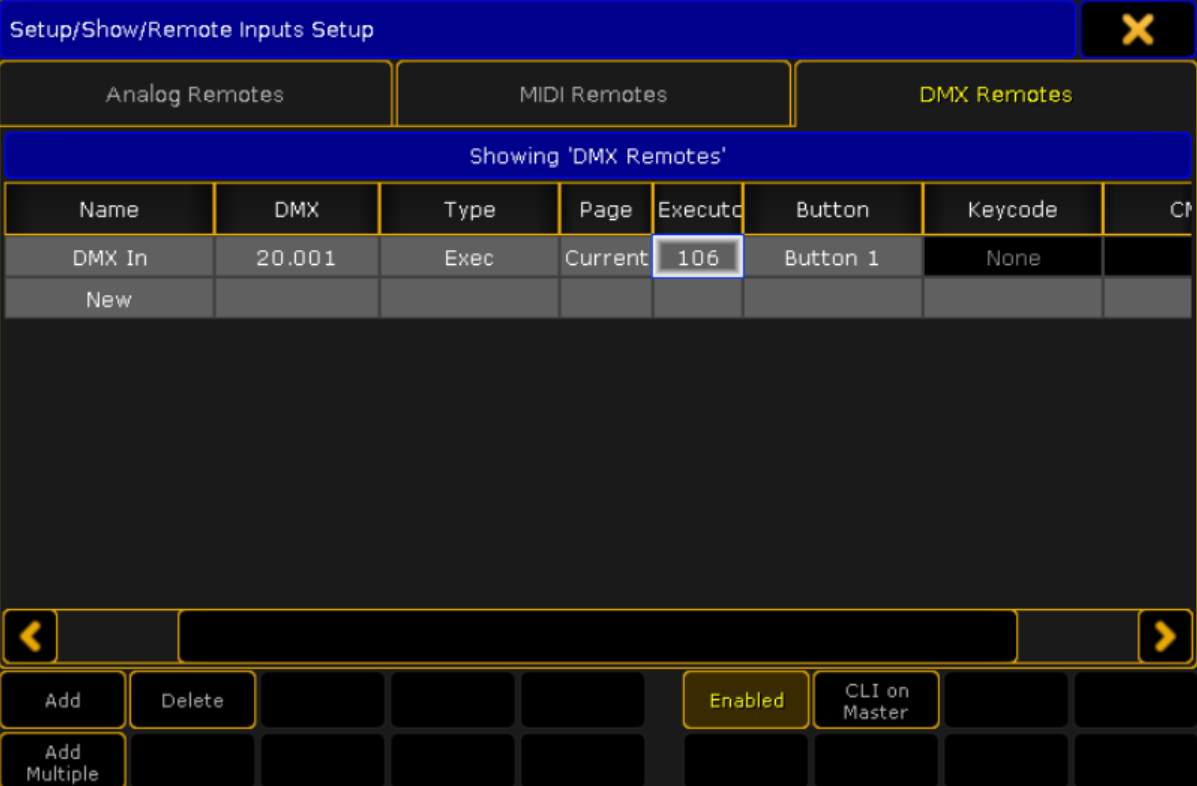Screen dimensions: 1197x786
Task: Click the DMX column header
Action: coord(296,209)
